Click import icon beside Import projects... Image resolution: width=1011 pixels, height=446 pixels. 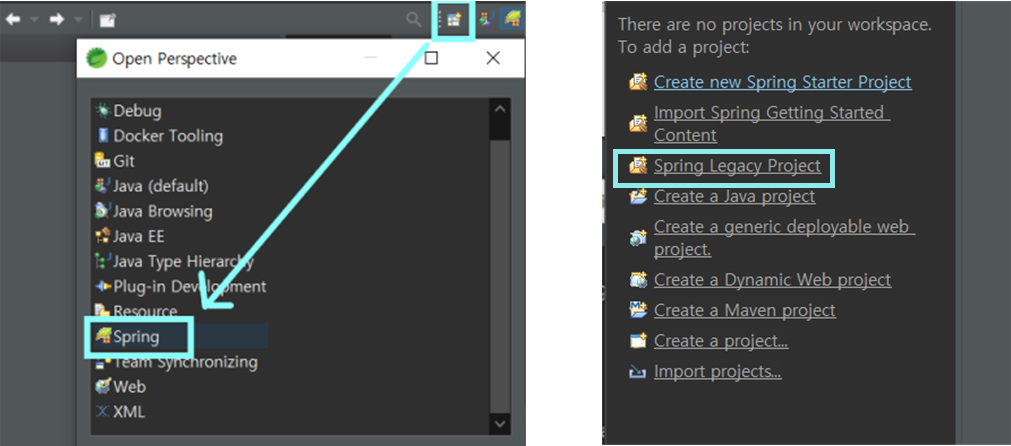pyautogui.click(x=638, y=372)
